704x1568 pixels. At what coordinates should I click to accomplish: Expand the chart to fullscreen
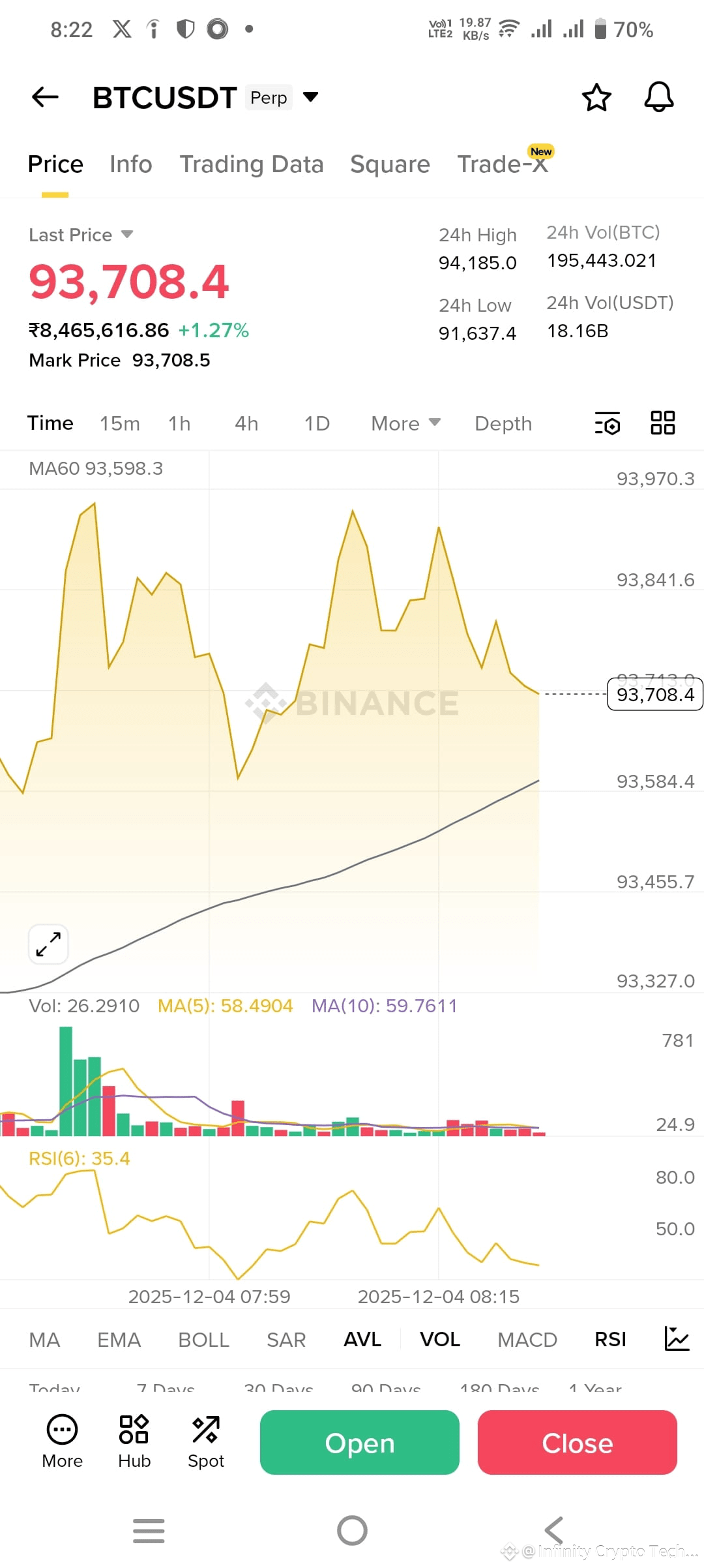pos(48,944)
